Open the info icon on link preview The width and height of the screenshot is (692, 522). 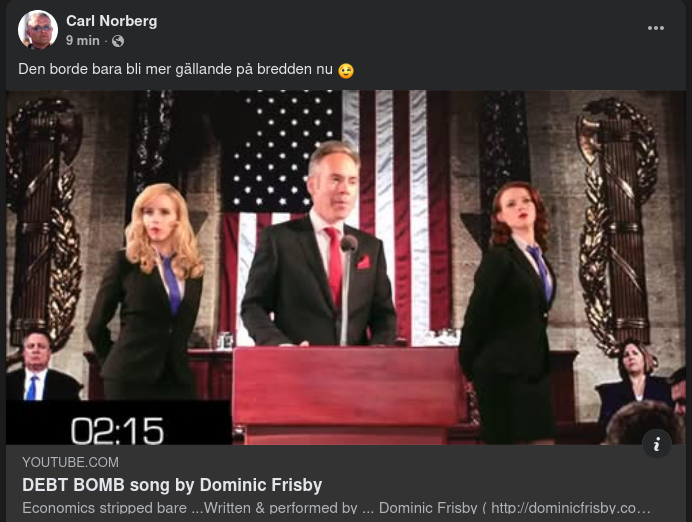657,443
